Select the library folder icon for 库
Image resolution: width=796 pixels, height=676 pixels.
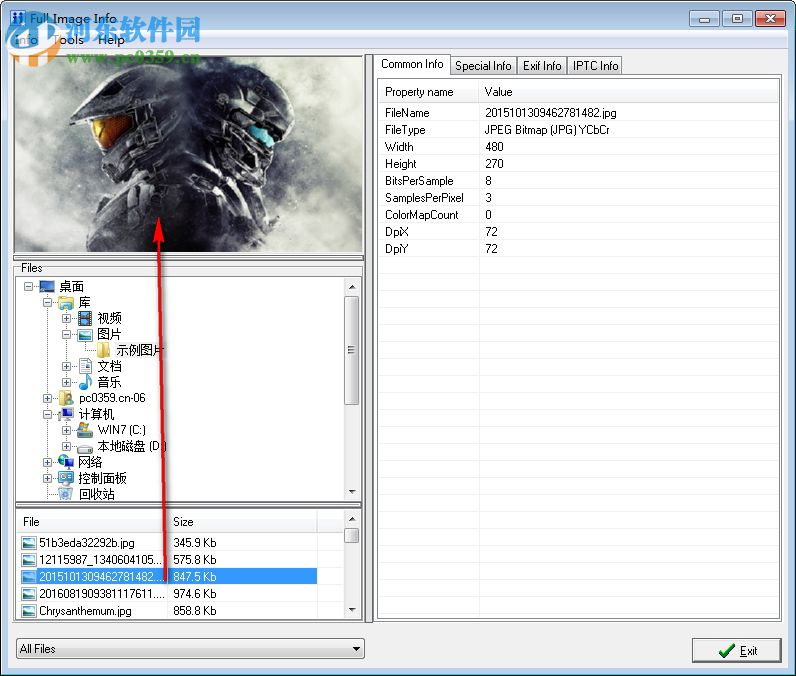(66, 303)
